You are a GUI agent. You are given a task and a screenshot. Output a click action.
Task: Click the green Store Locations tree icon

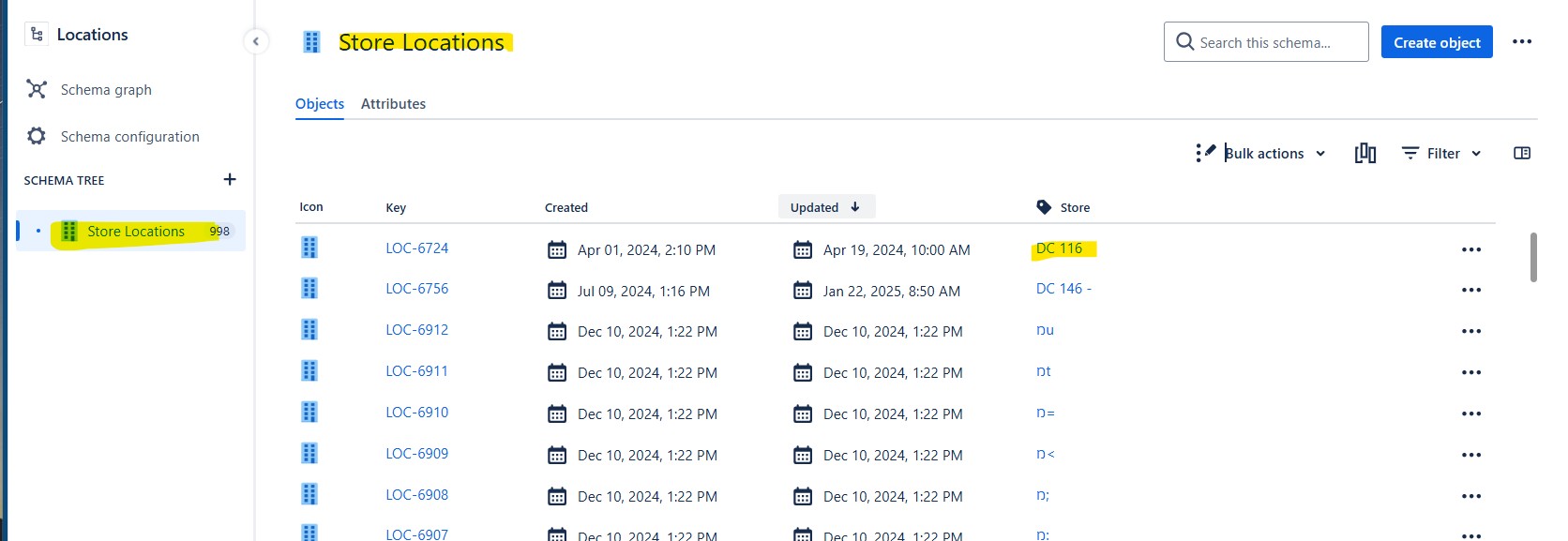pyautogui.click(x=68, y=232)
